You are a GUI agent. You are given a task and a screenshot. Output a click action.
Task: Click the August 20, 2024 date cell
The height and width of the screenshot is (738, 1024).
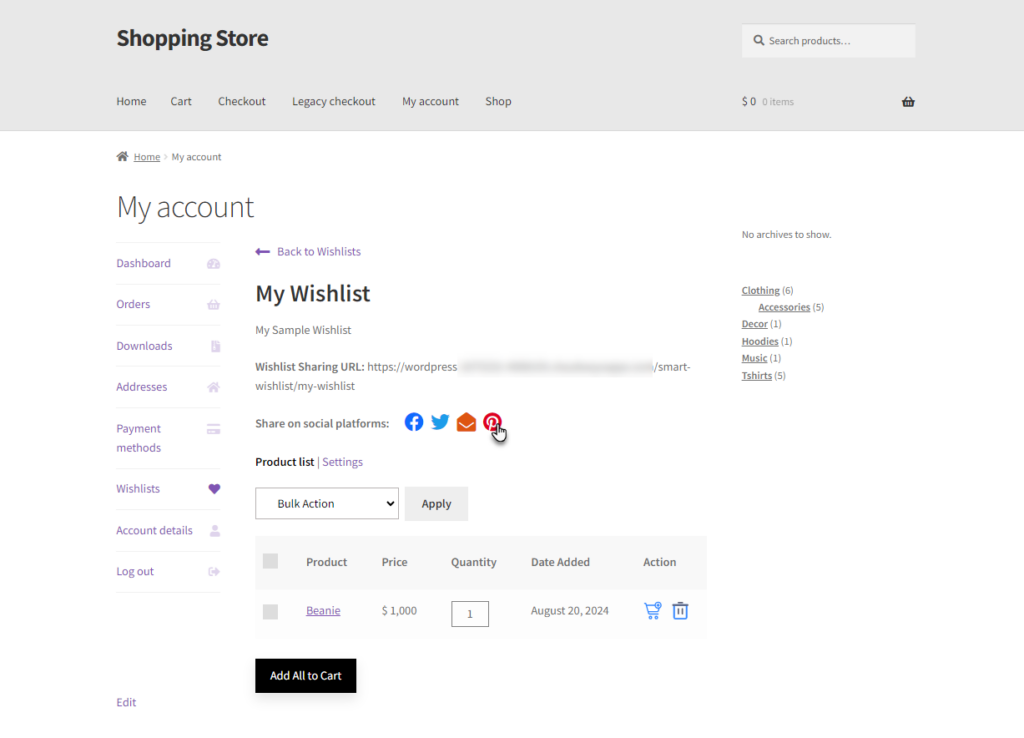(569, 611)
